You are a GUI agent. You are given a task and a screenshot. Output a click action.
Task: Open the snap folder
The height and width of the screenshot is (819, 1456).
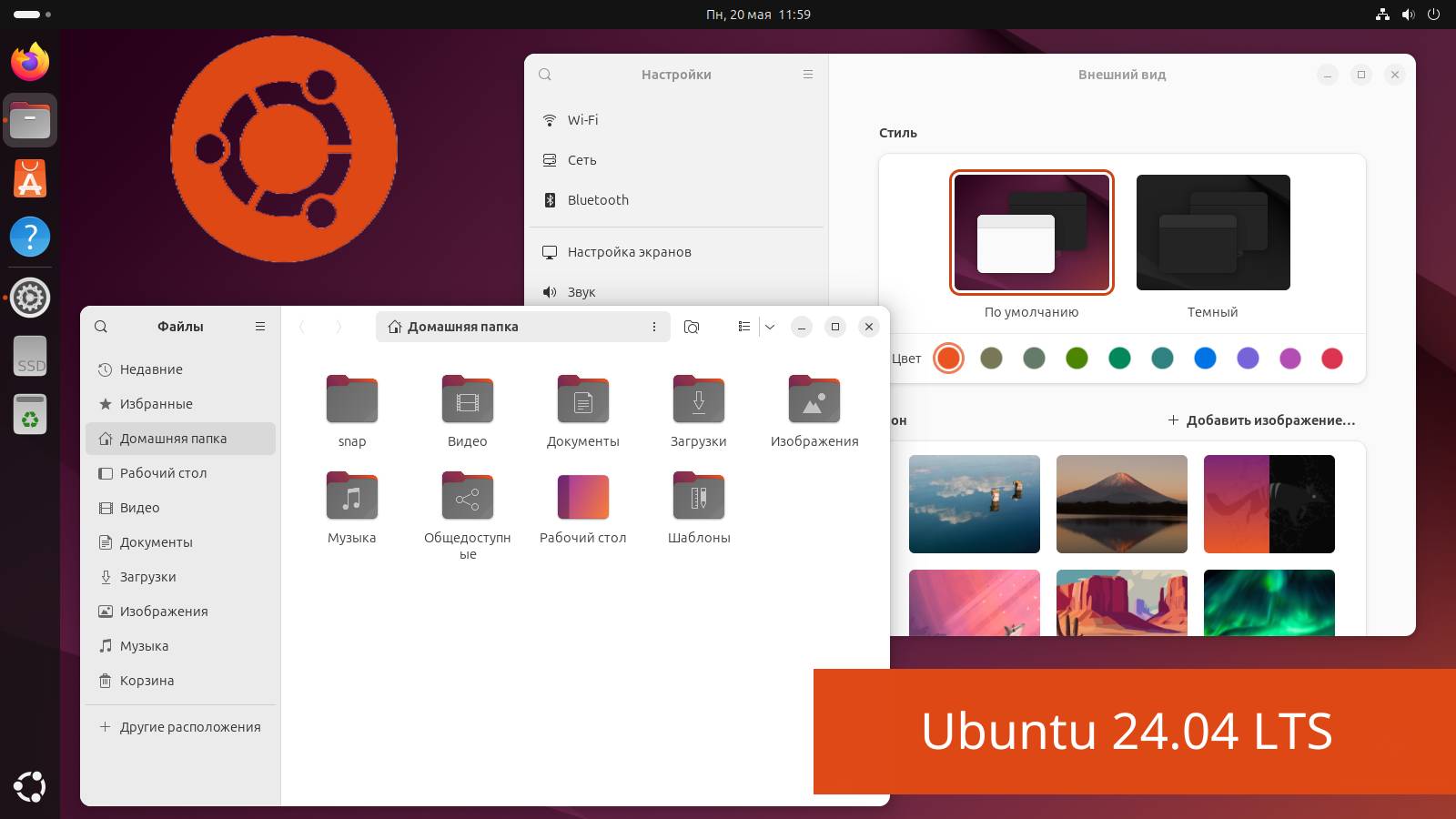pyautogui.click(x=352, y=399)
